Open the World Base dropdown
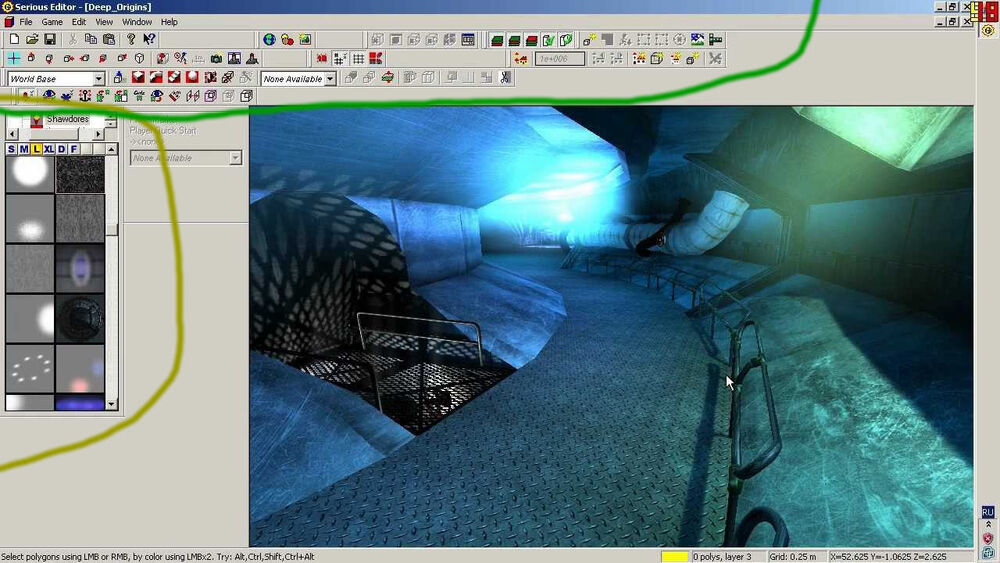1000x563 pixels. [x=99, y=79]
